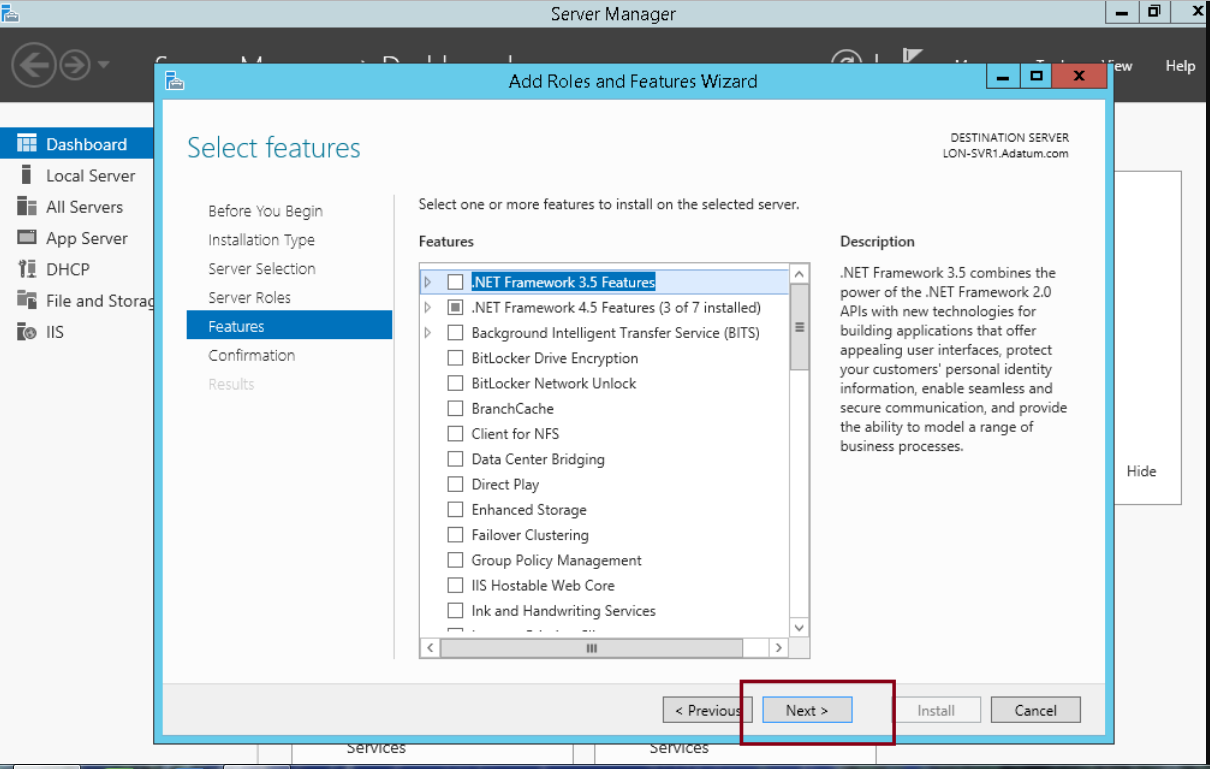Click the Next button
Screen dimensions: 1210x769
[x=807, y=710]
